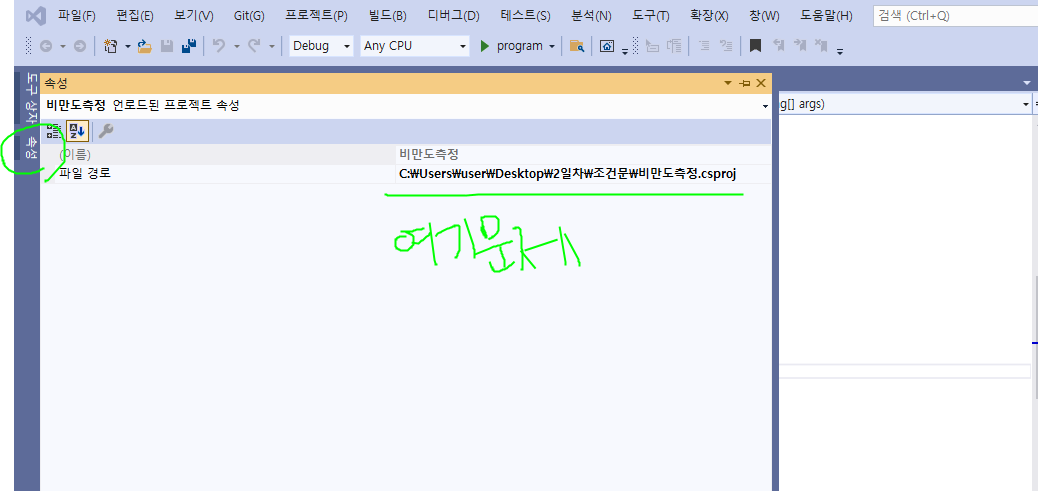Open the 파일(F) menu
Viewport: 1038px width, 491px height.
click(77, 16)
